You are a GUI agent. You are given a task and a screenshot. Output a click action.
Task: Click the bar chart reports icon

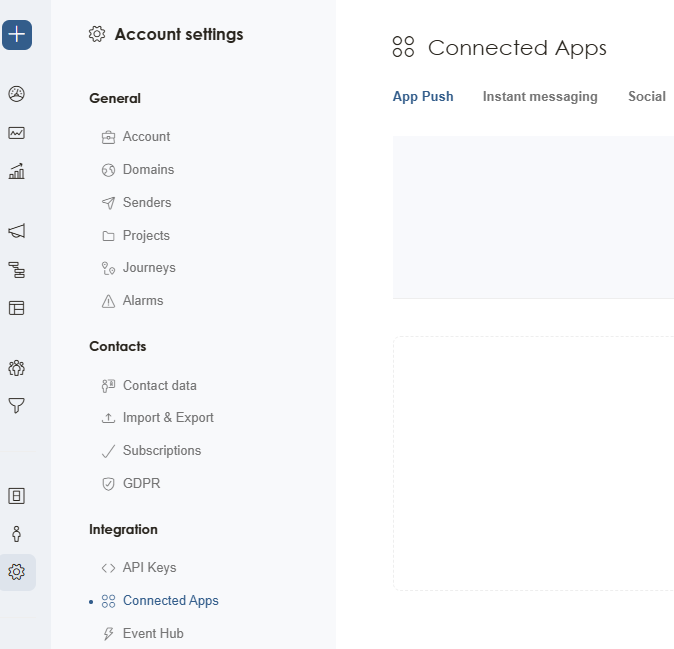17,172
